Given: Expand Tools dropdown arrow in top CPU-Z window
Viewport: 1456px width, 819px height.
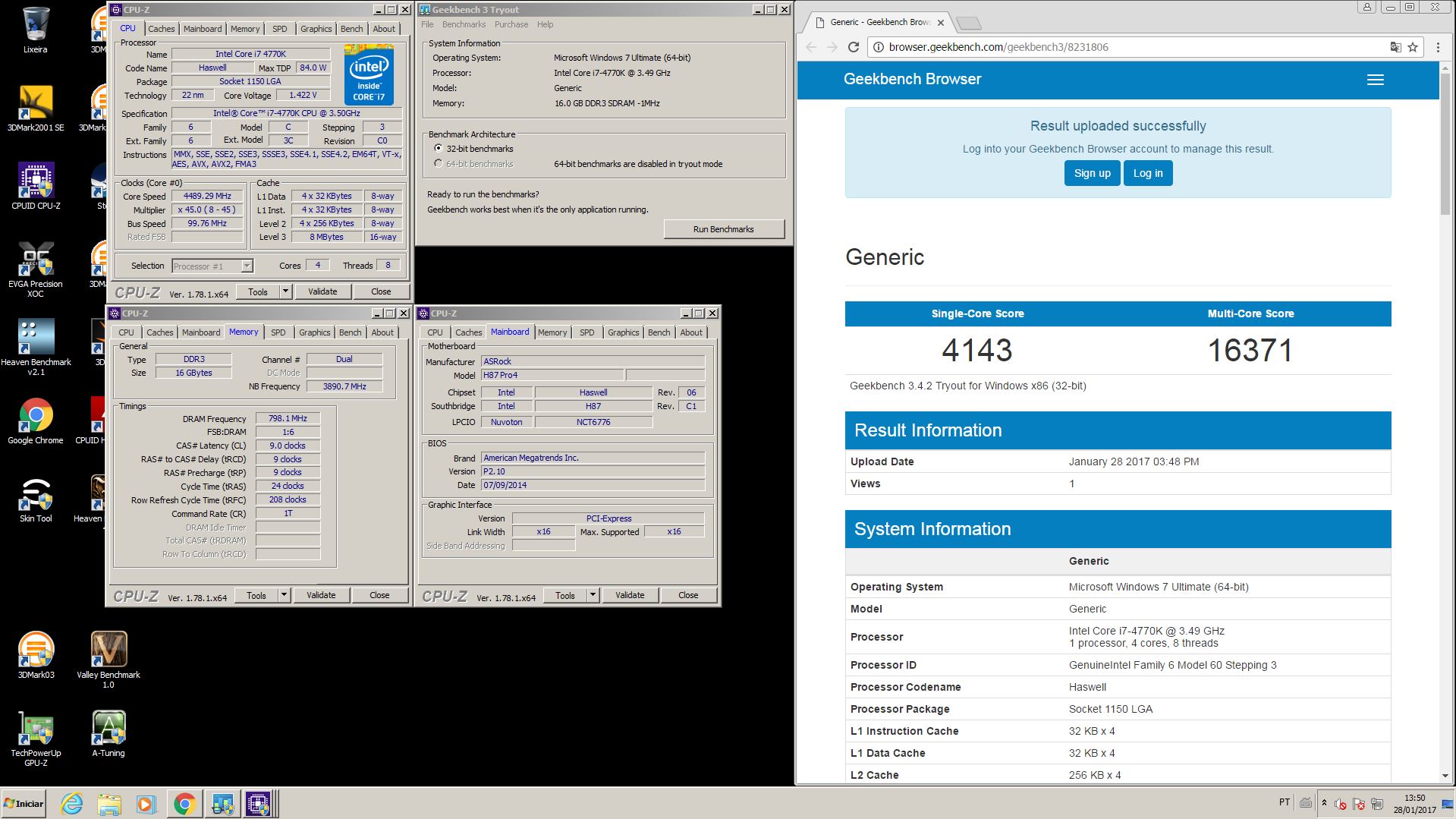Looking at the screenshot, I should tap(285, 291).
